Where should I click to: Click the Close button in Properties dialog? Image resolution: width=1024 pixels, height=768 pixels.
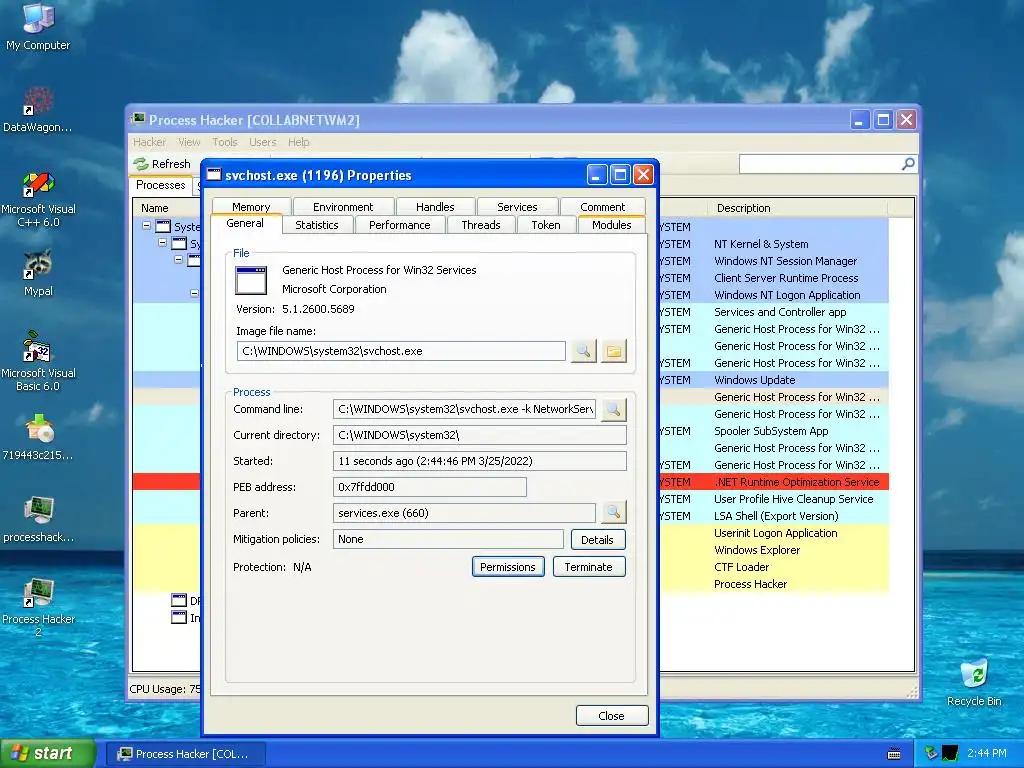tap(612, 716)
